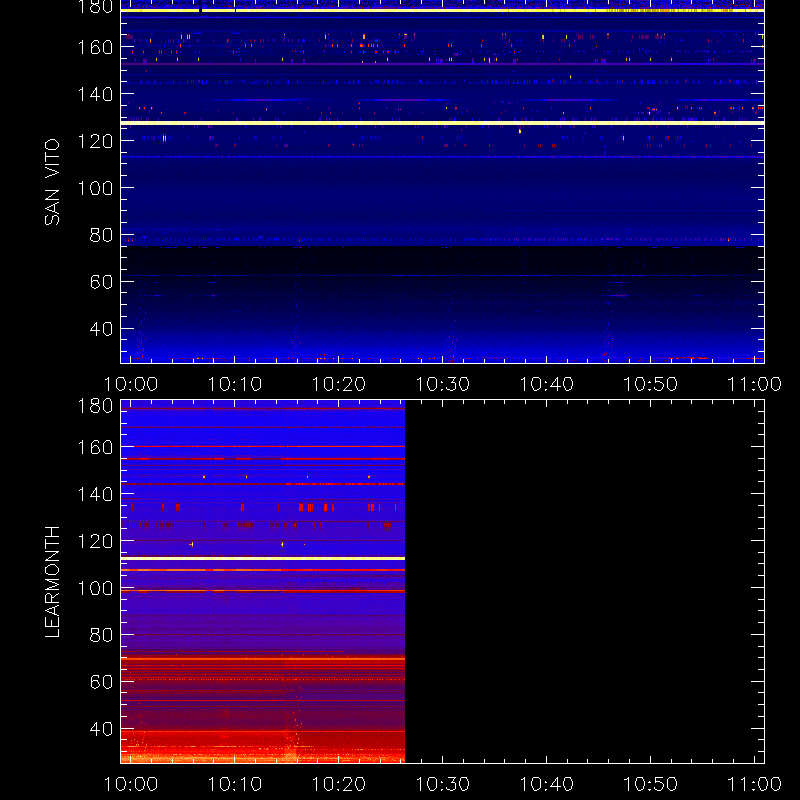Pick the 10:20 time label under SAN VITO plot

[339, 384]
